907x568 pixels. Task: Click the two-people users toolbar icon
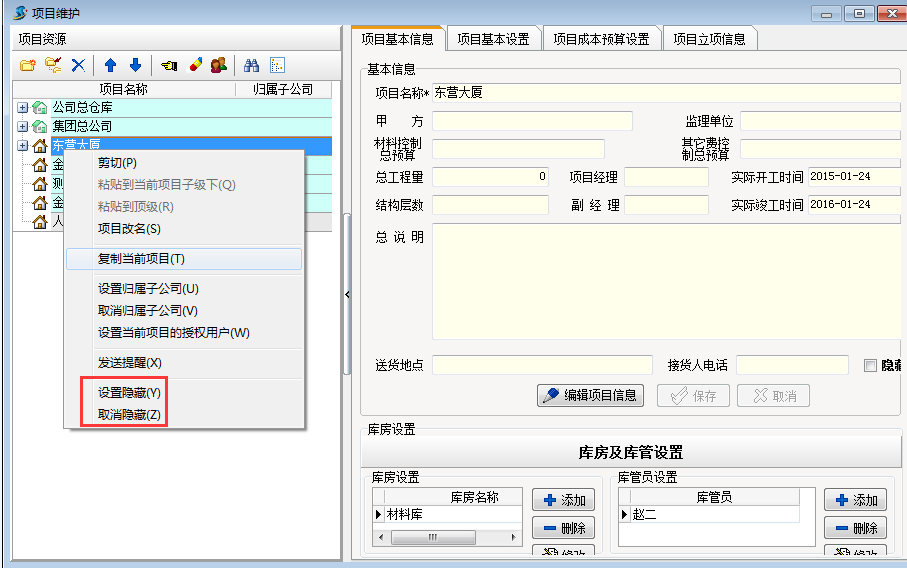tap(218, 65)
